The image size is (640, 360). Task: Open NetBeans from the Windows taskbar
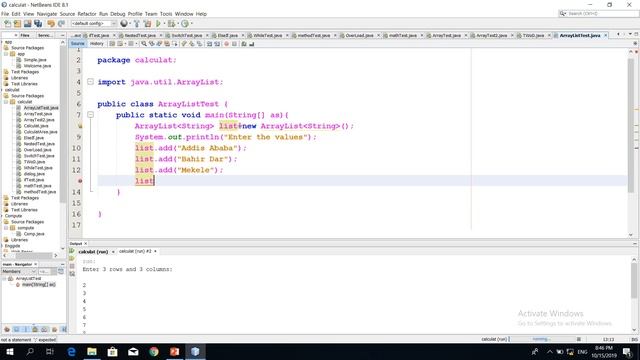tap(195, 351)
